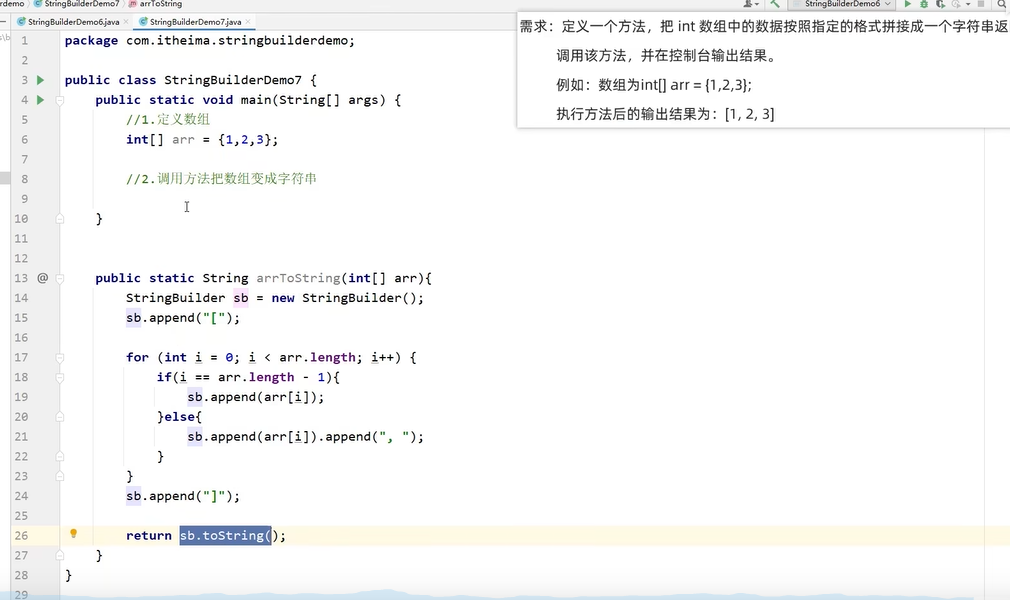This screenshot has height=600, width=1010.
Task: Collapse the arrToString method fold arrow
Action: 58,278
